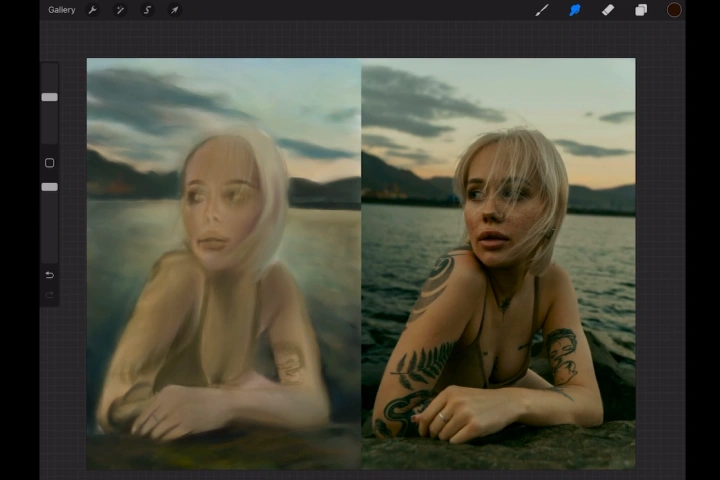Viewport: 720px width, 480px height.
Task: Open the Layers panel
Action: point(641,10)
